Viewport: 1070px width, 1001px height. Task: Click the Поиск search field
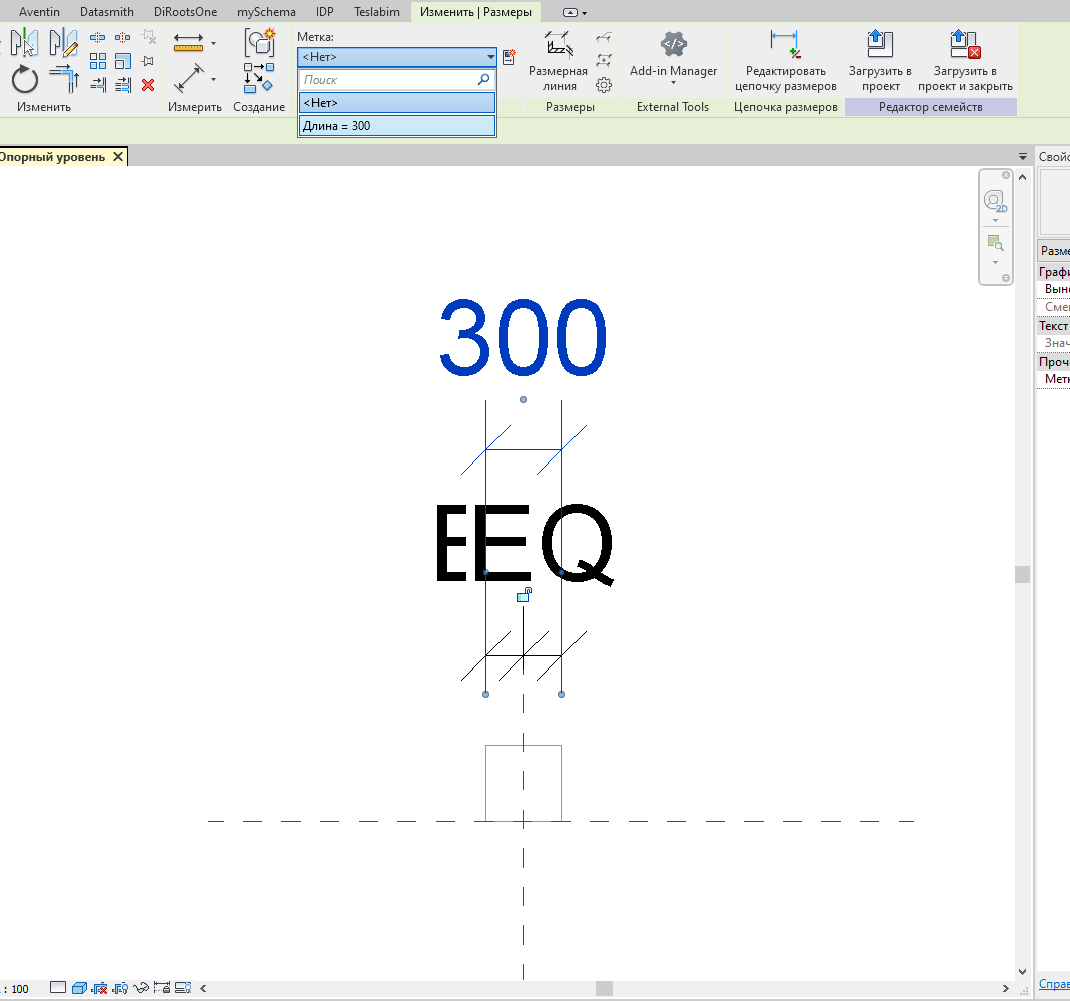click(397, 80)
